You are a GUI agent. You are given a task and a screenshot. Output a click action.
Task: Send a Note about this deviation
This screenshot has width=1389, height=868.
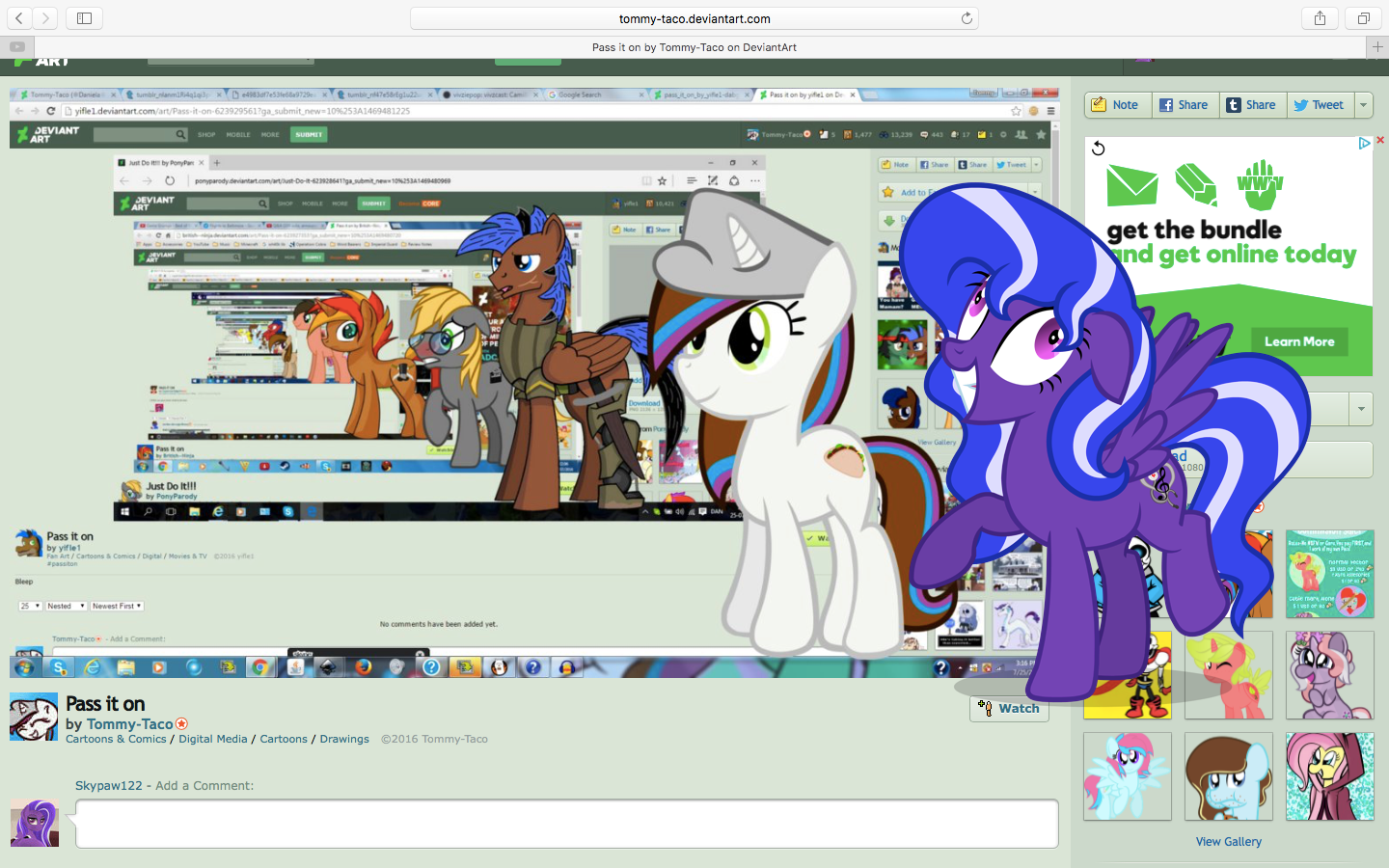pyautogui.click(x=1118, y=105)
